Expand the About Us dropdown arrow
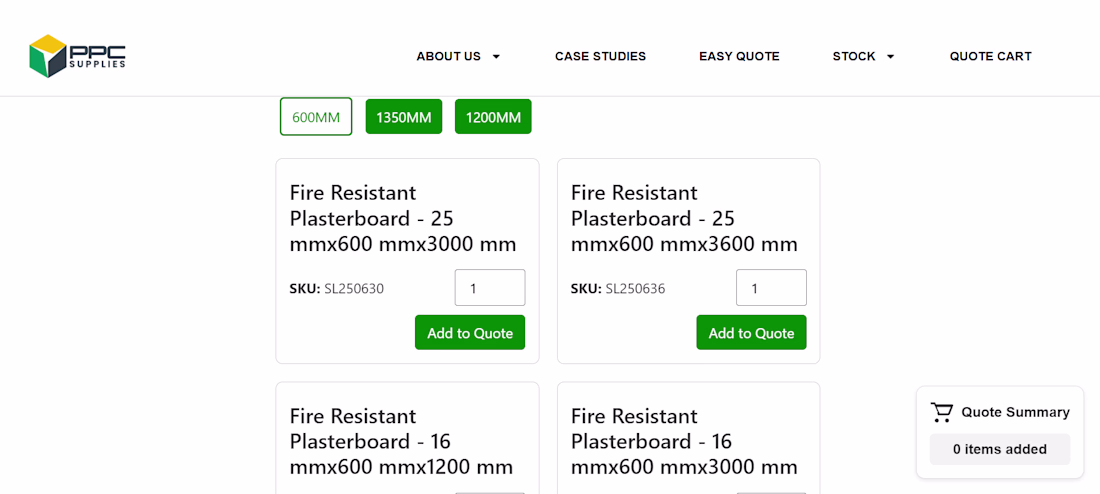 [x=496, y=57]
